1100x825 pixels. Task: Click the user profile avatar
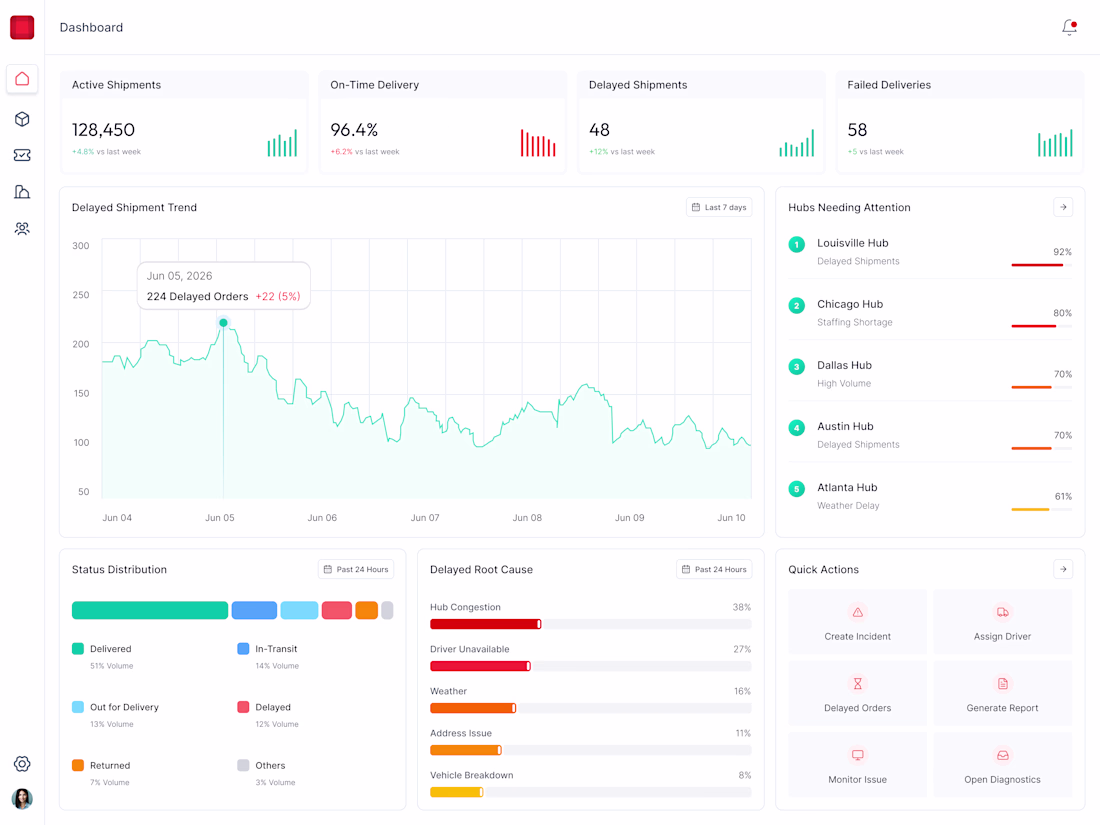[22, 798]
